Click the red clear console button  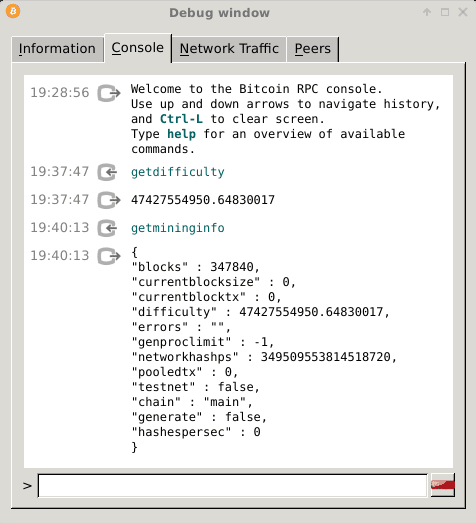443,485
